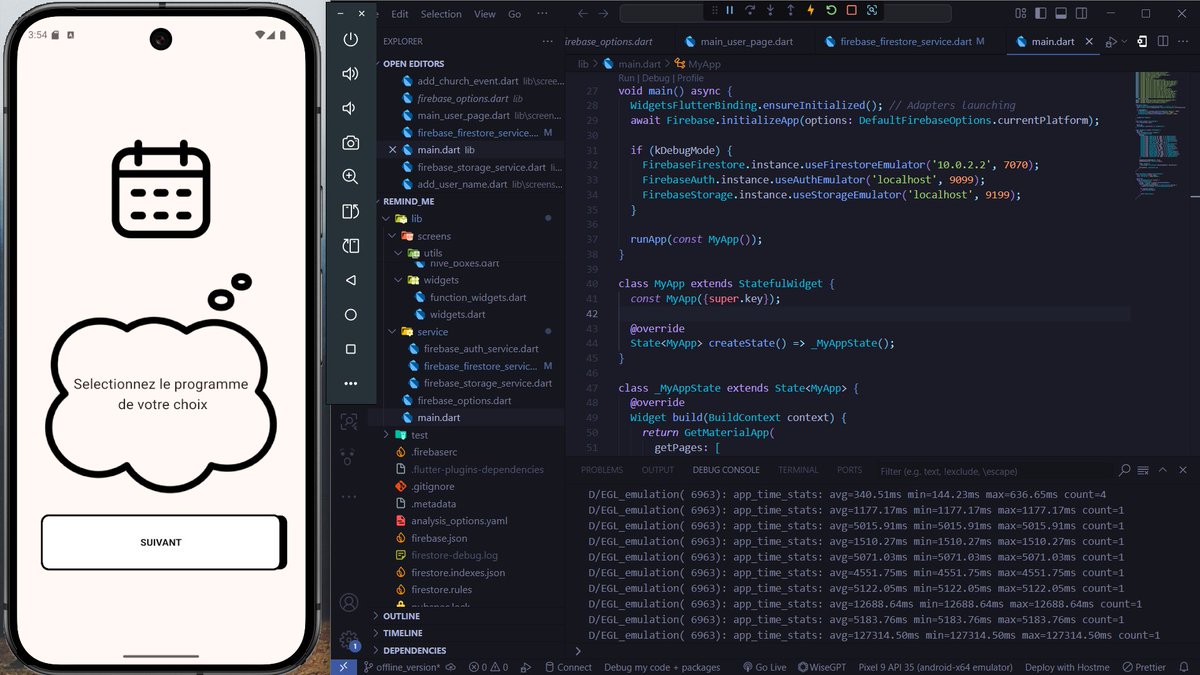Viewport: 1200px width, 675px height.
Task: Open the Edit menu
Action: pos(400,14)
